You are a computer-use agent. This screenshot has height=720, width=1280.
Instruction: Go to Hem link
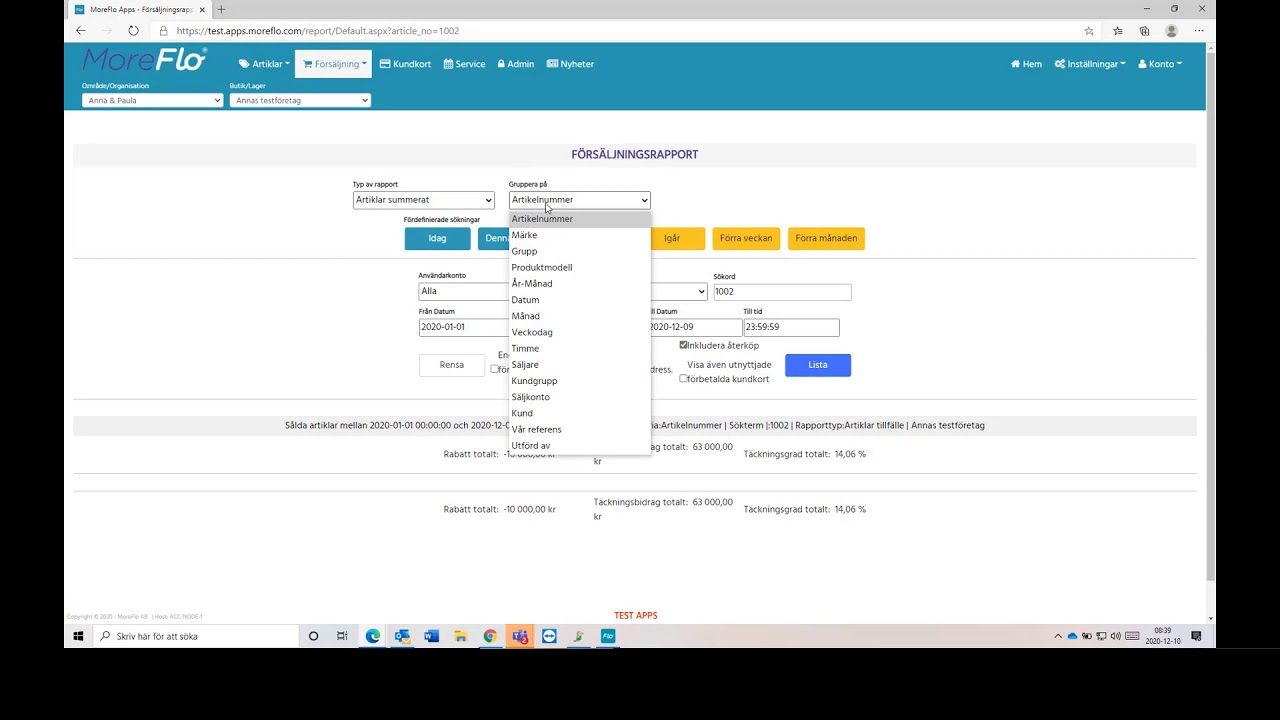[1026, 64]
